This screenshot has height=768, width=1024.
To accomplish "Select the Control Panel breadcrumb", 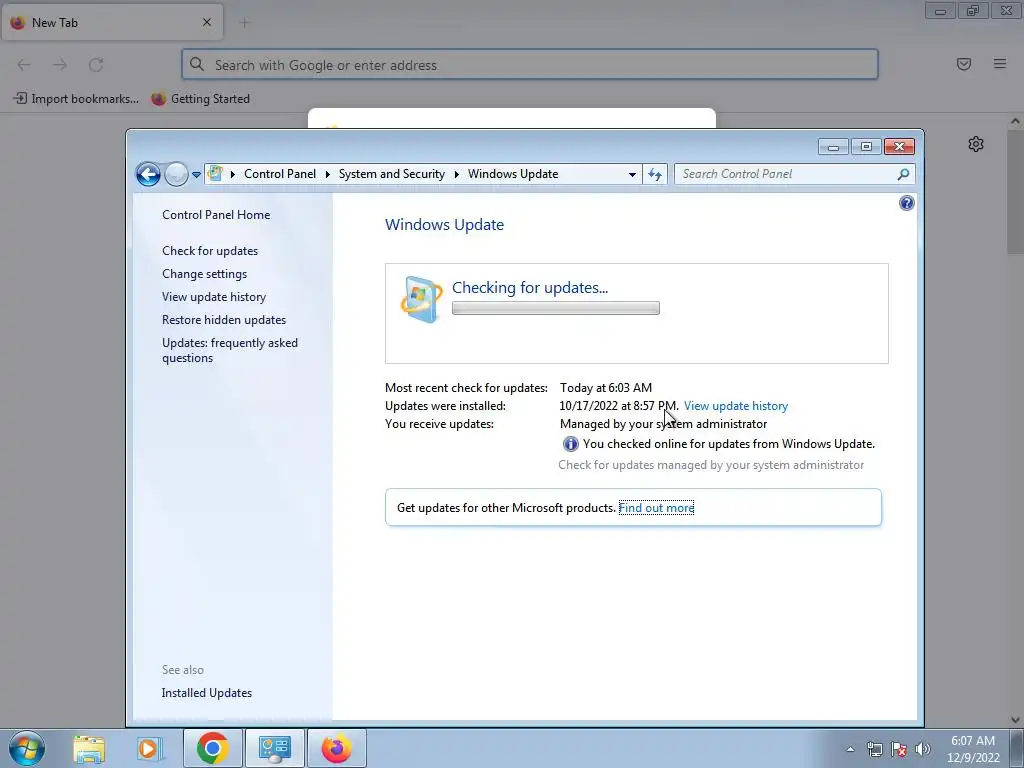I will click(x=280, y=174).
